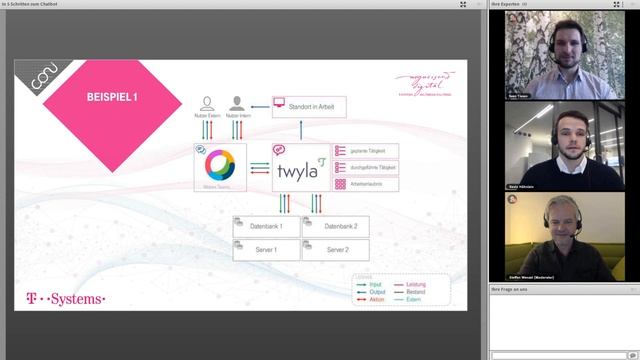The width and height of the screenshot is (640, 360).
Task: Click the pod title In 5 Schritten zum Chatbot
Action: pos(30,4)
